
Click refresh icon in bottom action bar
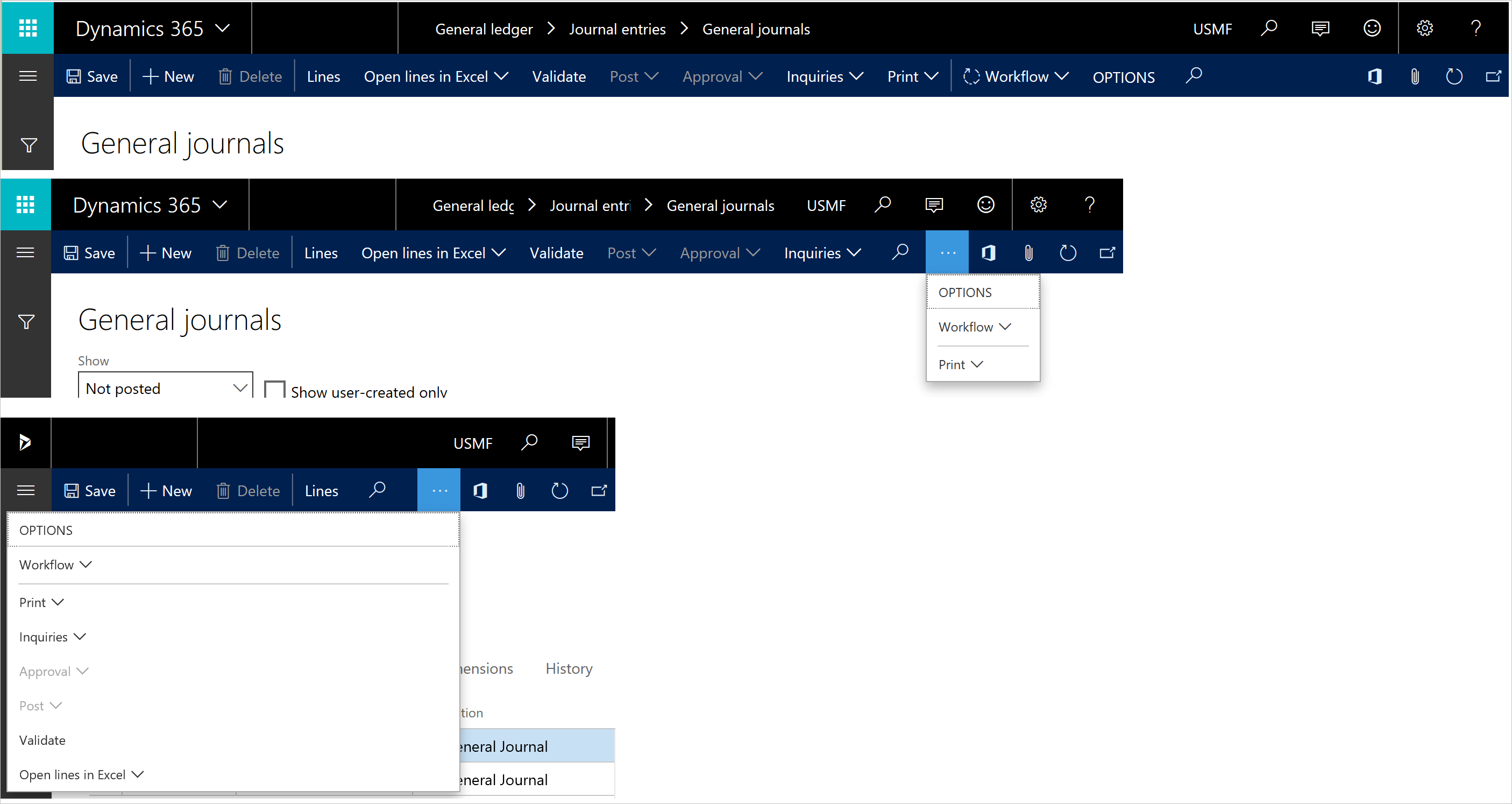point(559,490)
